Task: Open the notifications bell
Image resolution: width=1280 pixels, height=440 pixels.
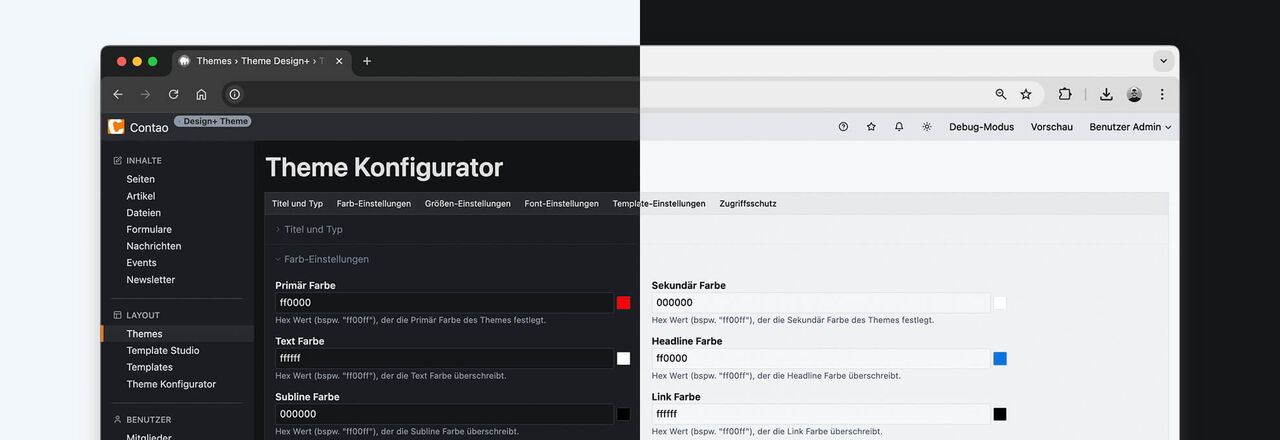Action: tap(899, 127)
